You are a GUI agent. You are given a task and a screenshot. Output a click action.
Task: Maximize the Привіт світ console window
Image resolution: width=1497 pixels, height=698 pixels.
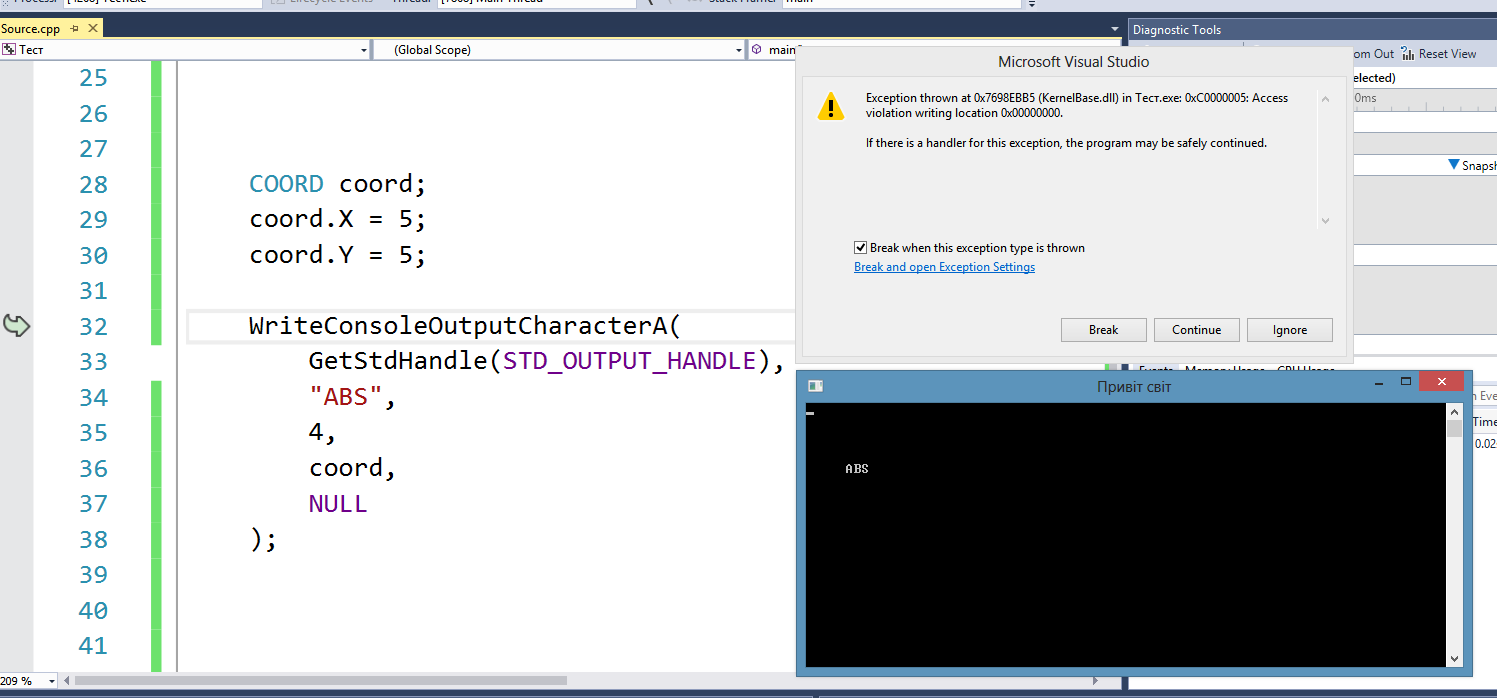point(1405,382)
